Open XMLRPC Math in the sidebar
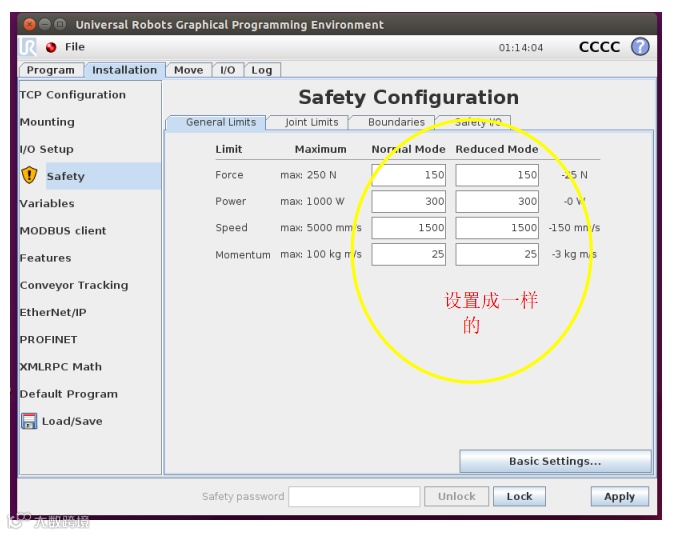This screenshot has height=535, width=675. [61, 367]
